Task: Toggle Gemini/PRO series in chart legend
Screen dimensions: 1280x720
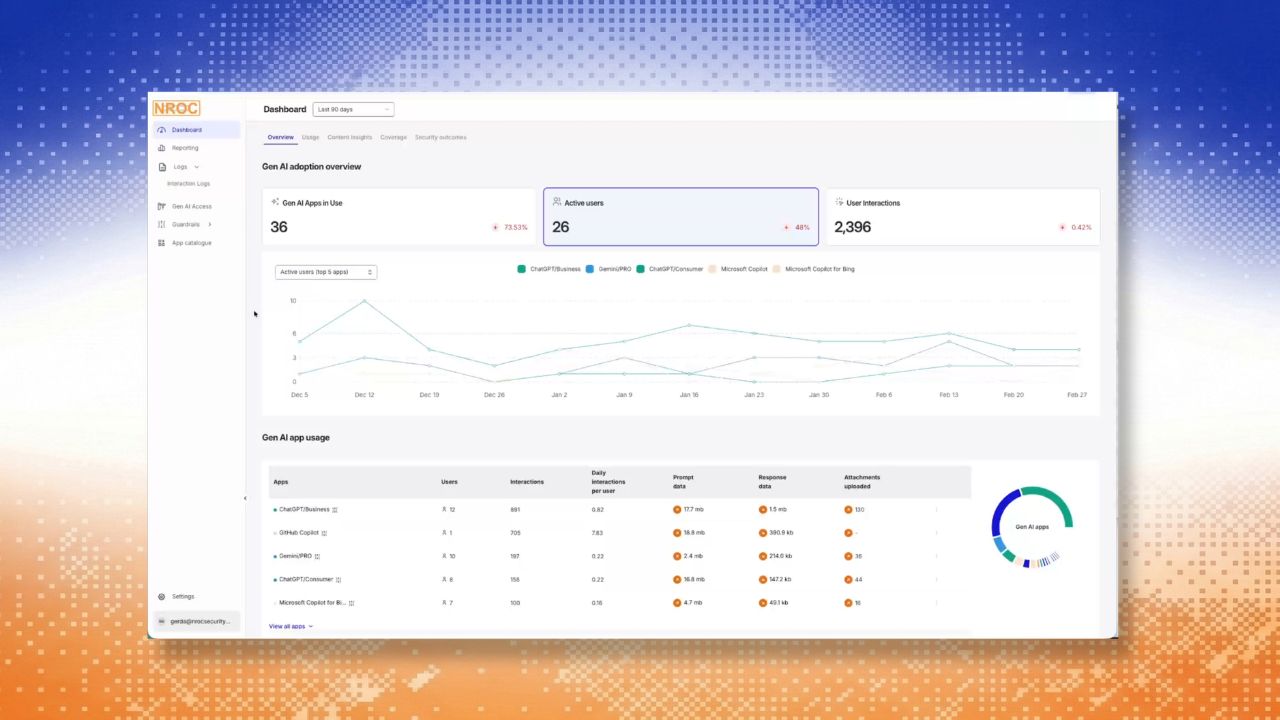Action: point(608,269)
